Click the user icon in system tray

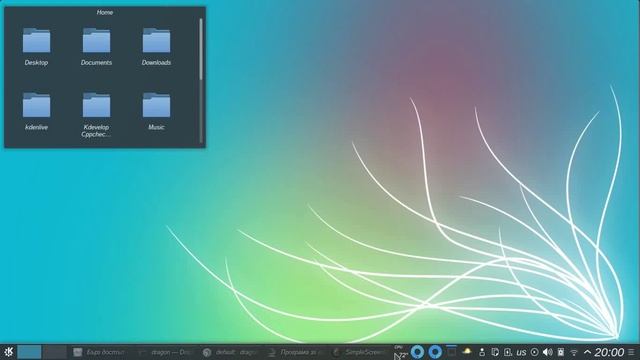tap(482, 352)
